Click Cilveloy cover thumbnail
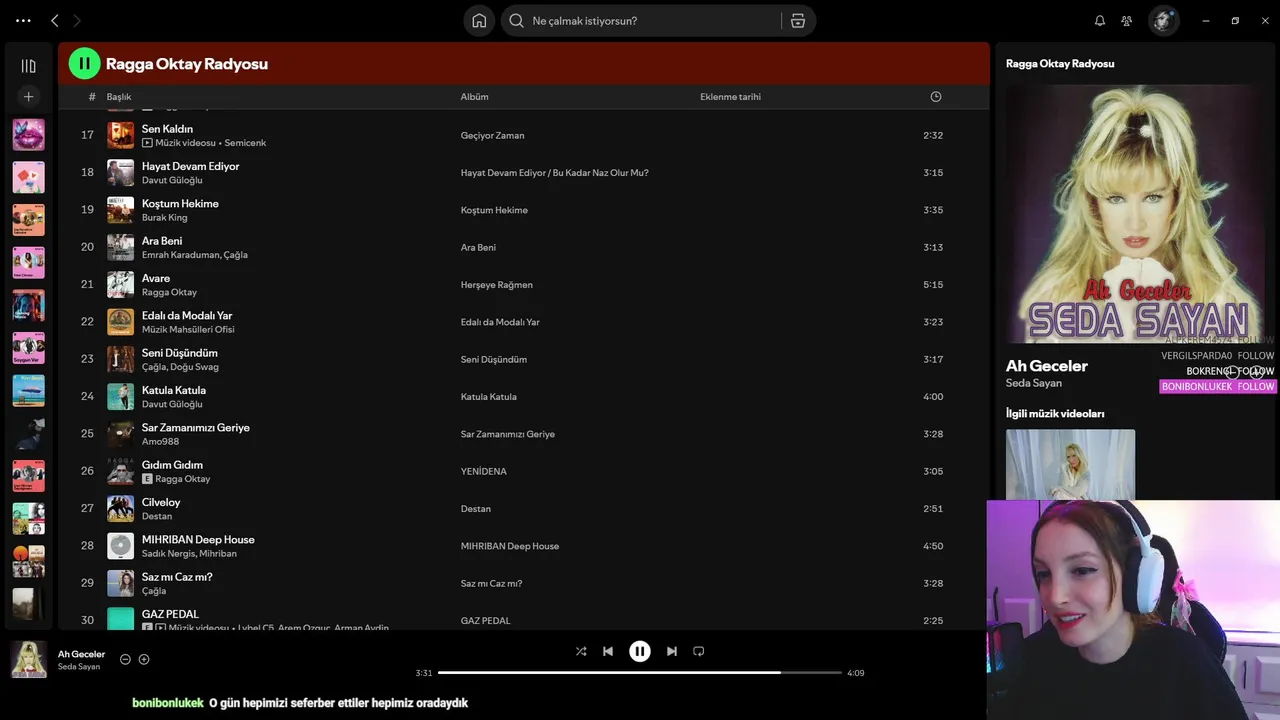1280x720 pixels. [x=121, y=508]
